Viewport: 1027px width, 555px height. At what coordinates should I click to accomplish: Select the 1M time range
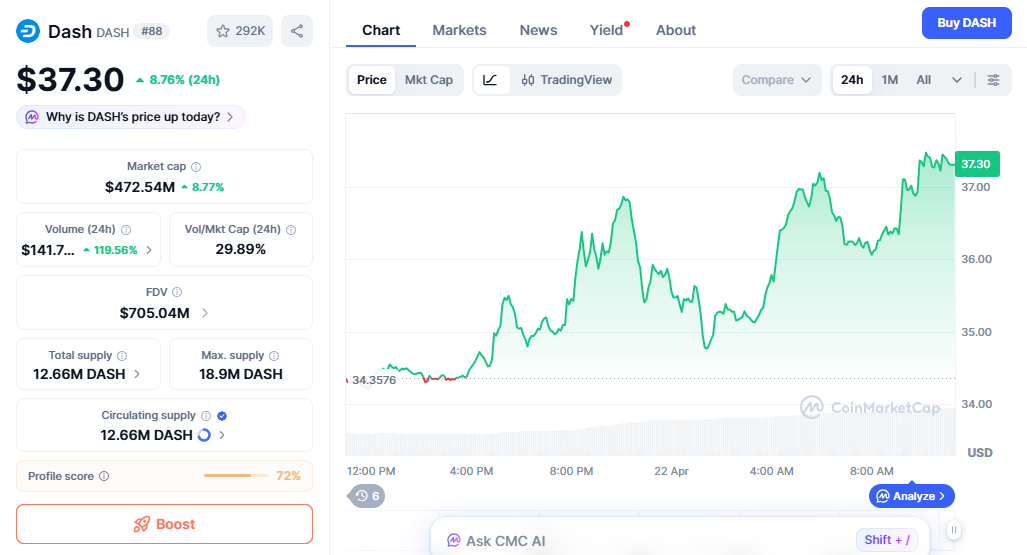click(889, 80)
